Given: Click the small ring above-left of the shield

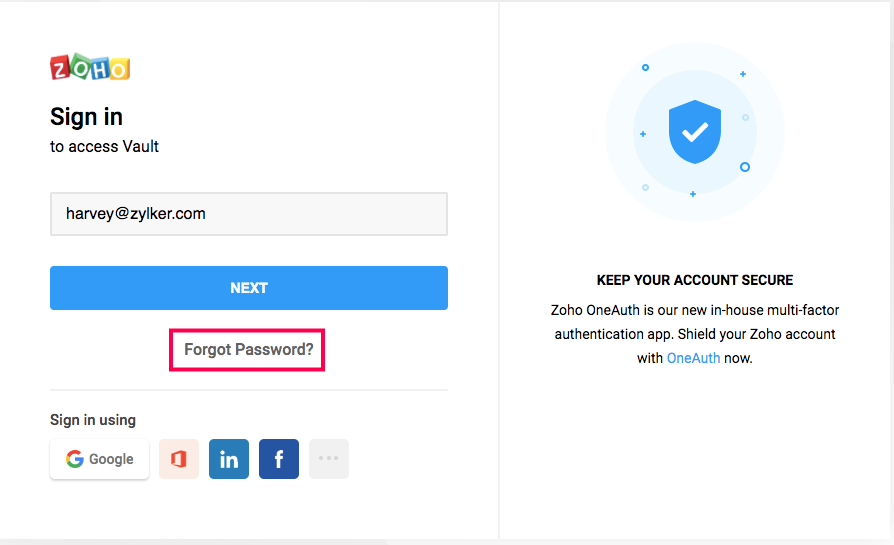Looking at the screenshot, I should (x=645, y=68).
